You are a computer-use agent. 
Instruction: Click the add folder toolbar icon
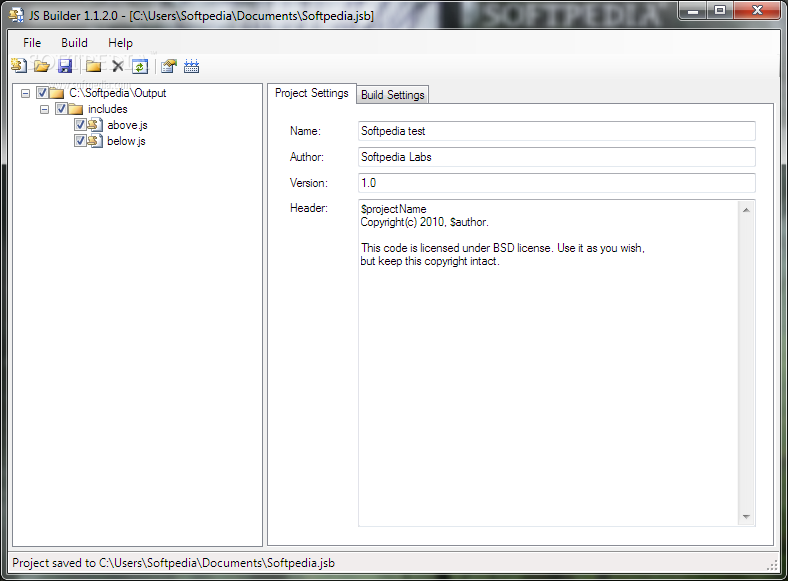[93, 66]
